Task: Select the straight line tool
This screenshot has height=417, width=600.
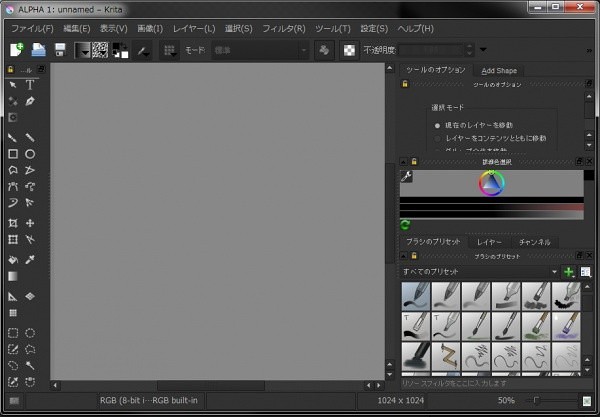Action: 30,137
